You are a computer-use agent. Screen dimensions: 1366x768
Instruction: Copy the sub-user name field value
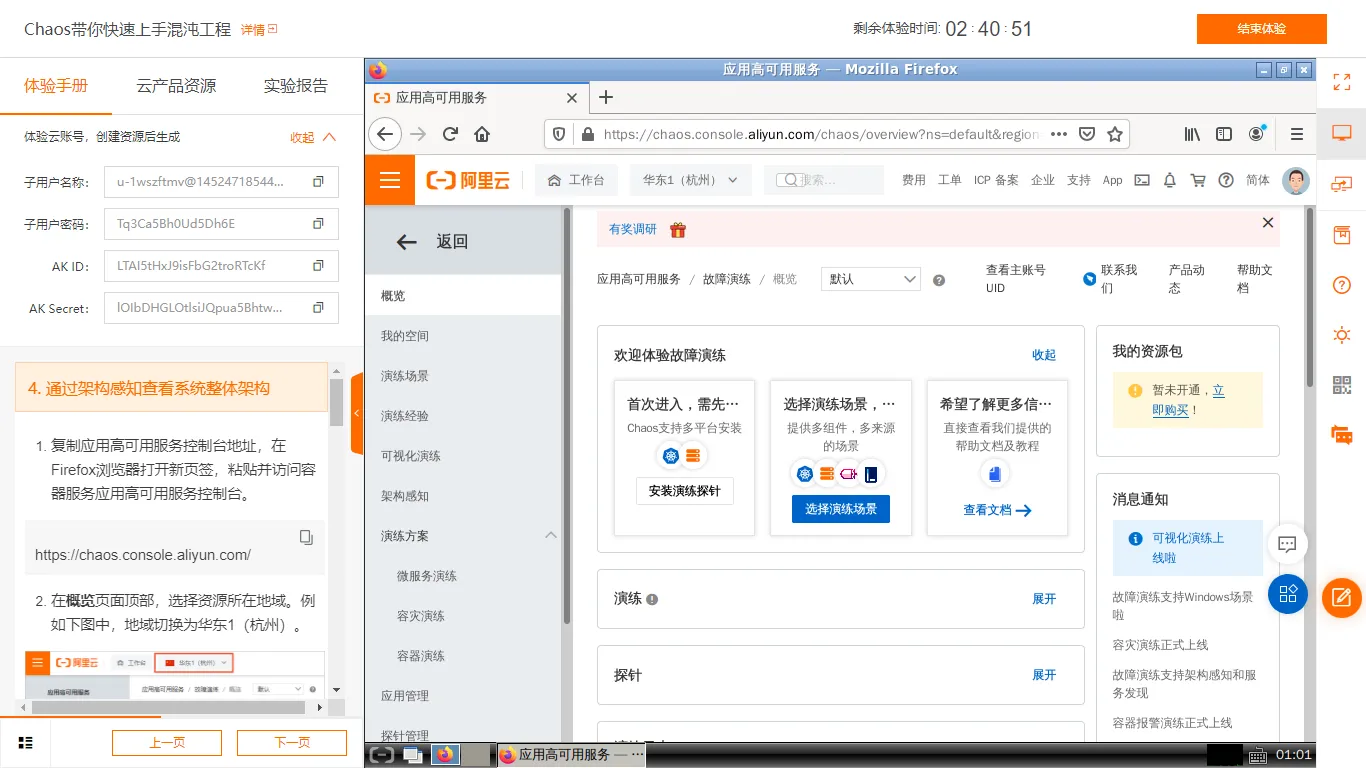318,182
